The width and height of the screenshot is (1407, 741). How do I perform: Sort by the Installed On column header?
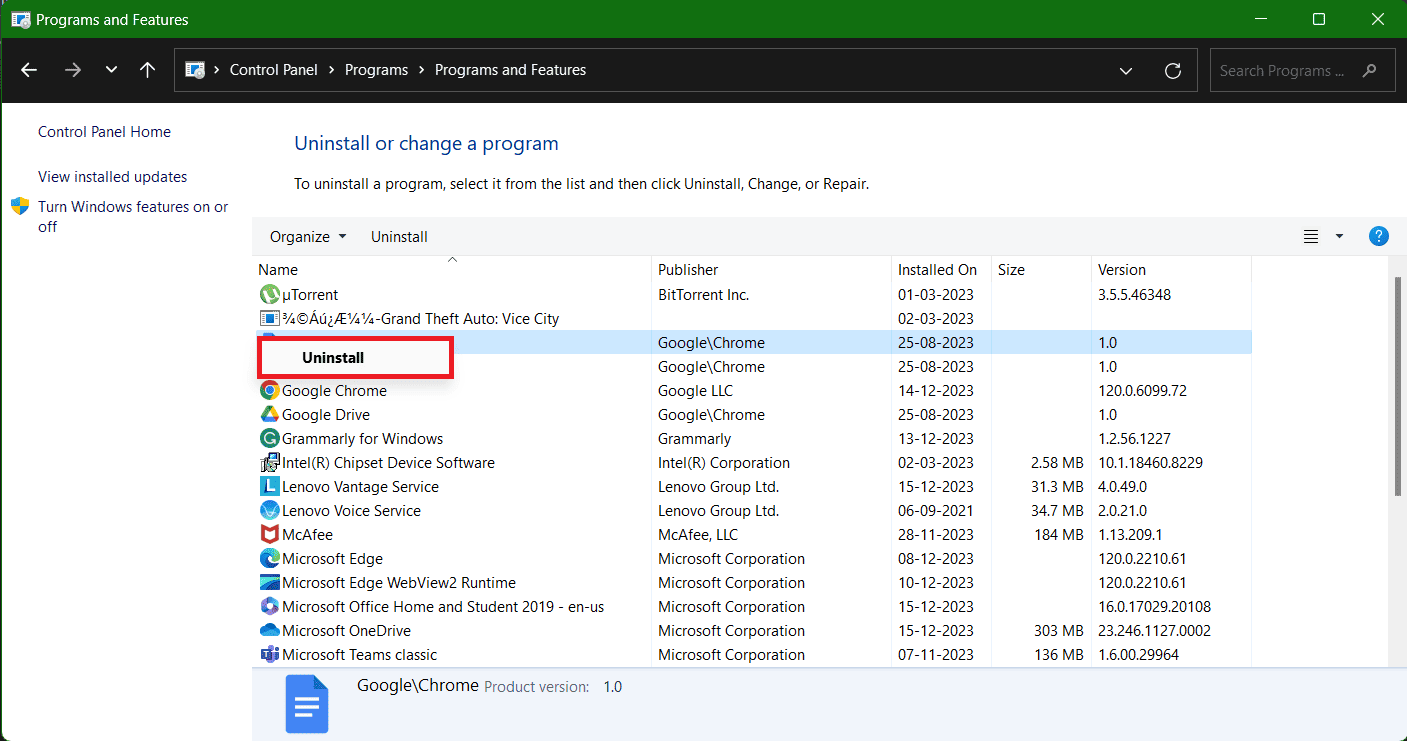941,270
